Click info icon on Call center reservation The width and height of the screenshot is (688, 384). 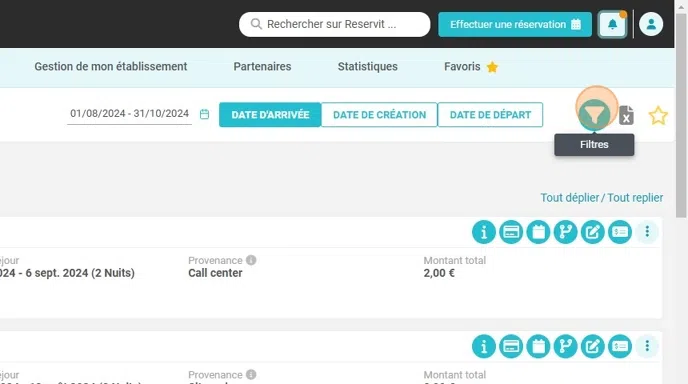tap(484, 232)
